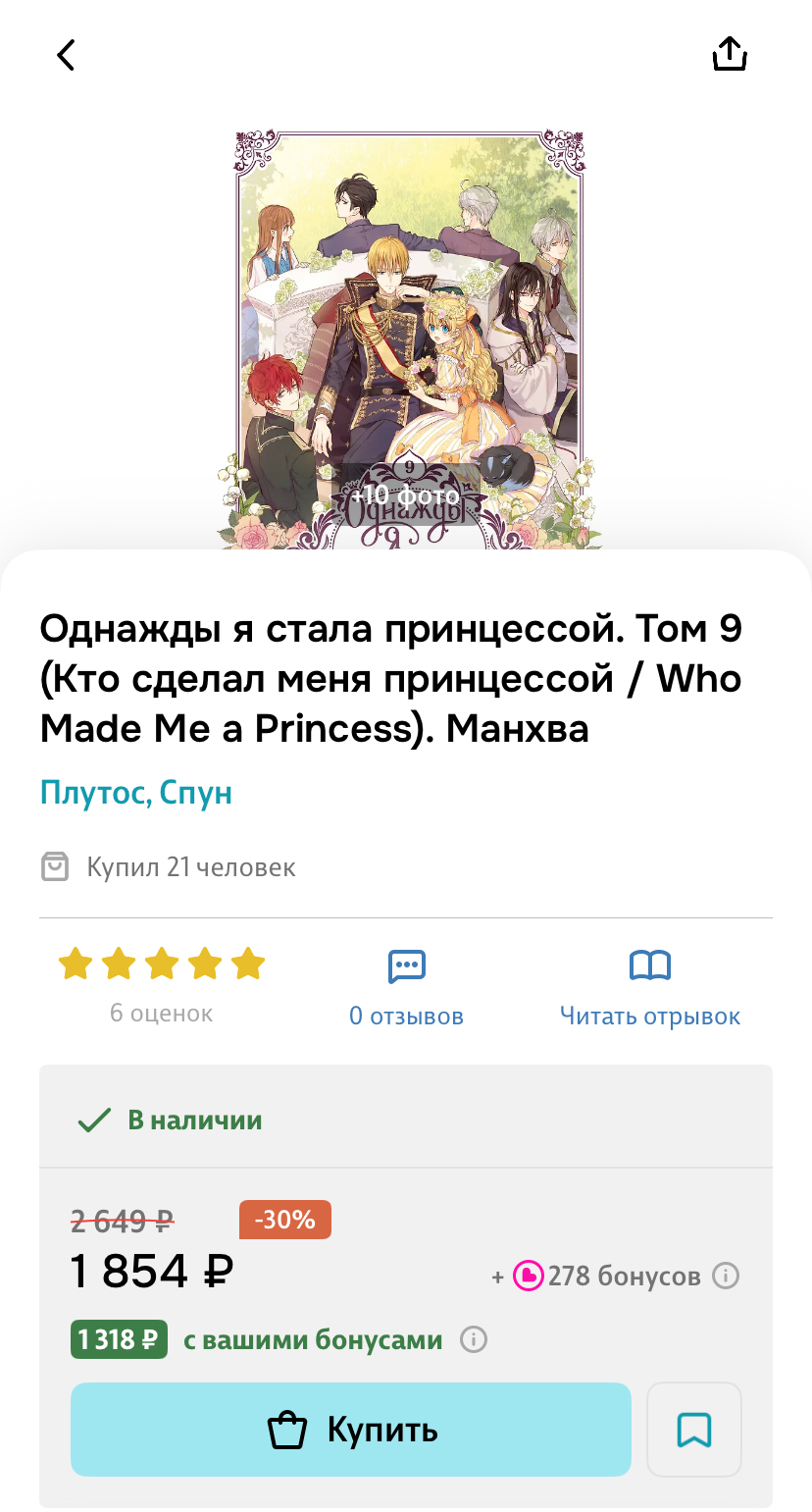The image size is (812, 1512).
Task: Save the book with the bookmark icon
Action: (x=694, y=1430)
